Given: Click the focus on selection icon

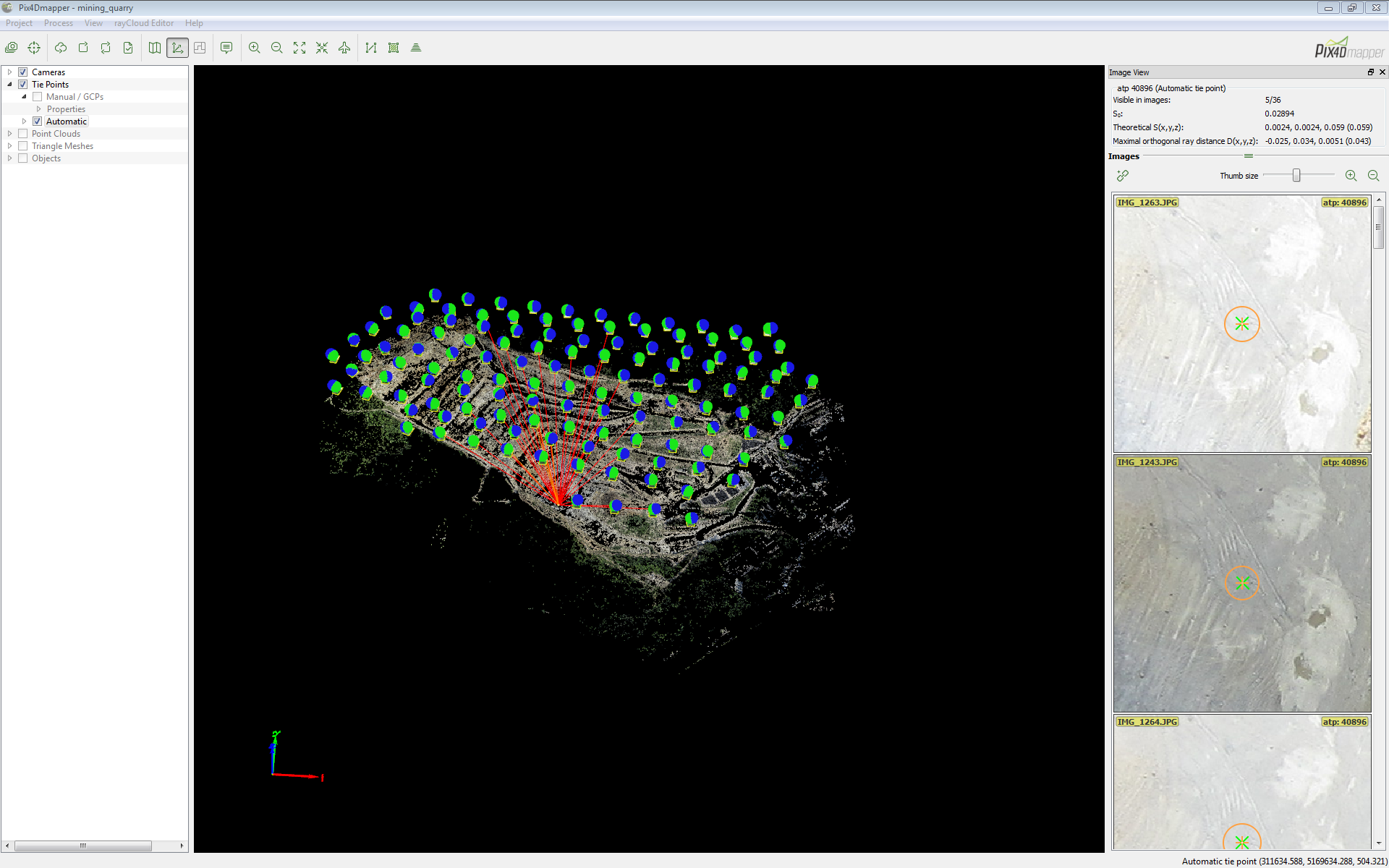Looking at the screenshot, I should click(x=322, y=48).
